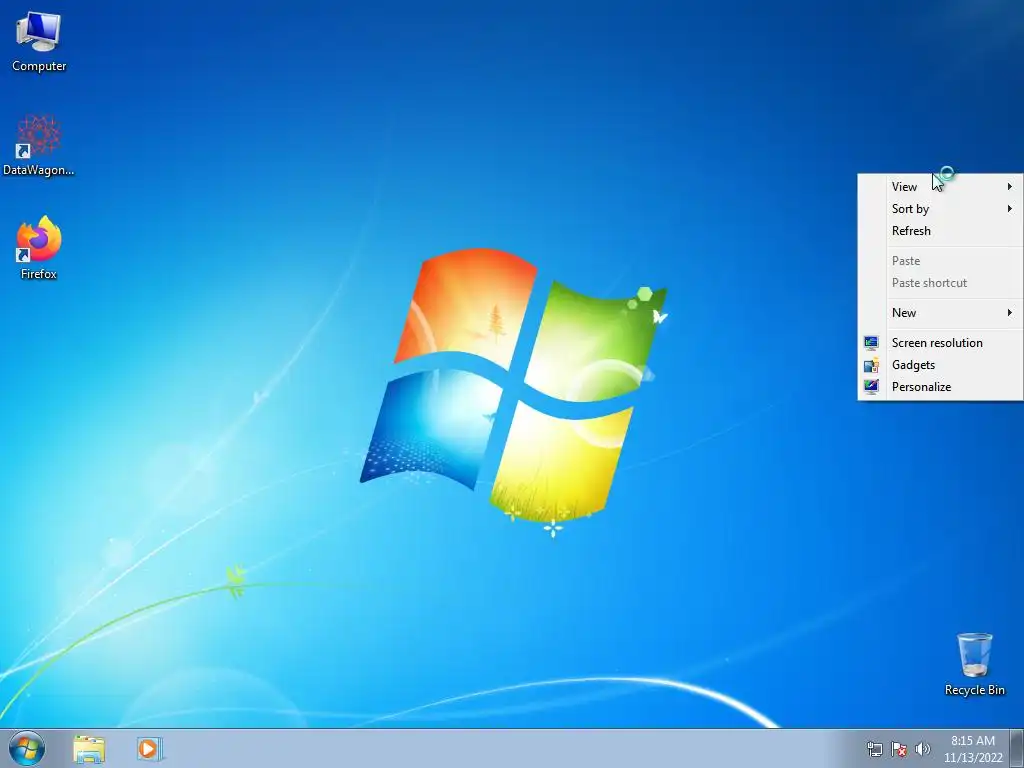Open Windows Explorer from taskbar
The image size is (1024, 768).
(89, 749)
